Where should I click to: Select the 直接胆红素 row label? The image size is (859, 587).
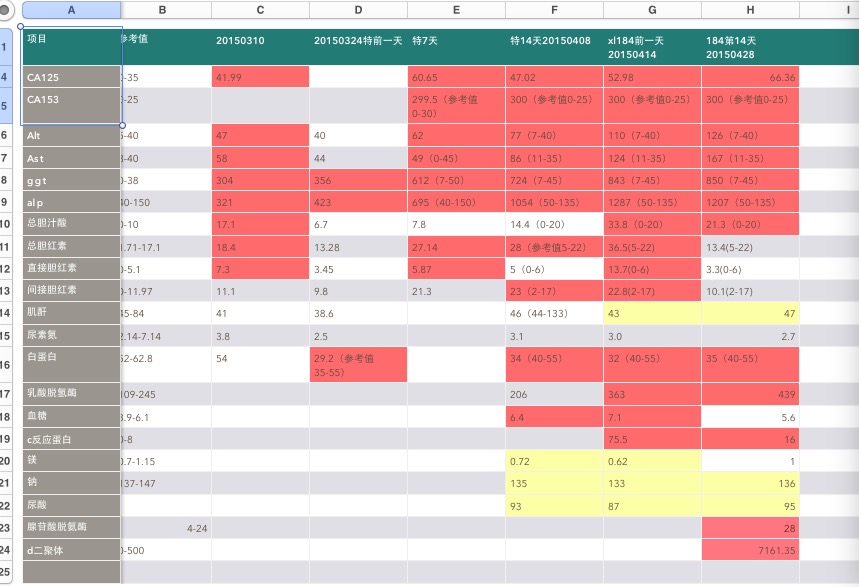72,269
